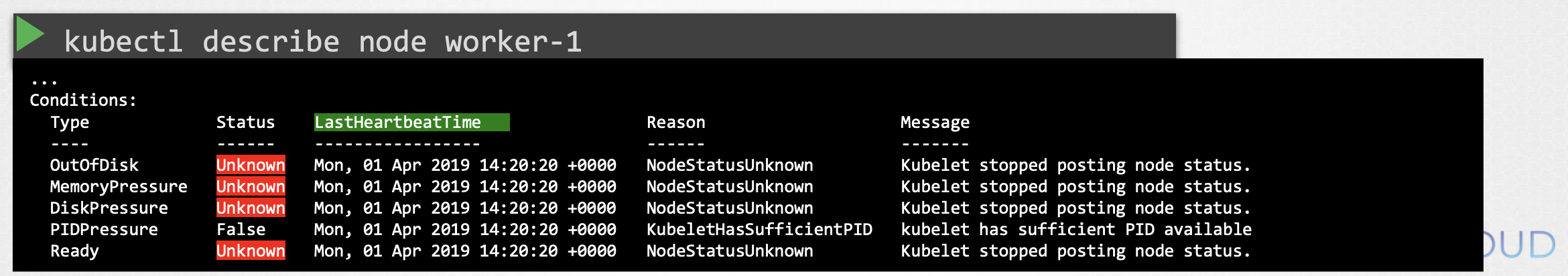The width and height of the screenshot is (1568, 276).
Task: Click the Ready condition type
Action: click(74, 251)
